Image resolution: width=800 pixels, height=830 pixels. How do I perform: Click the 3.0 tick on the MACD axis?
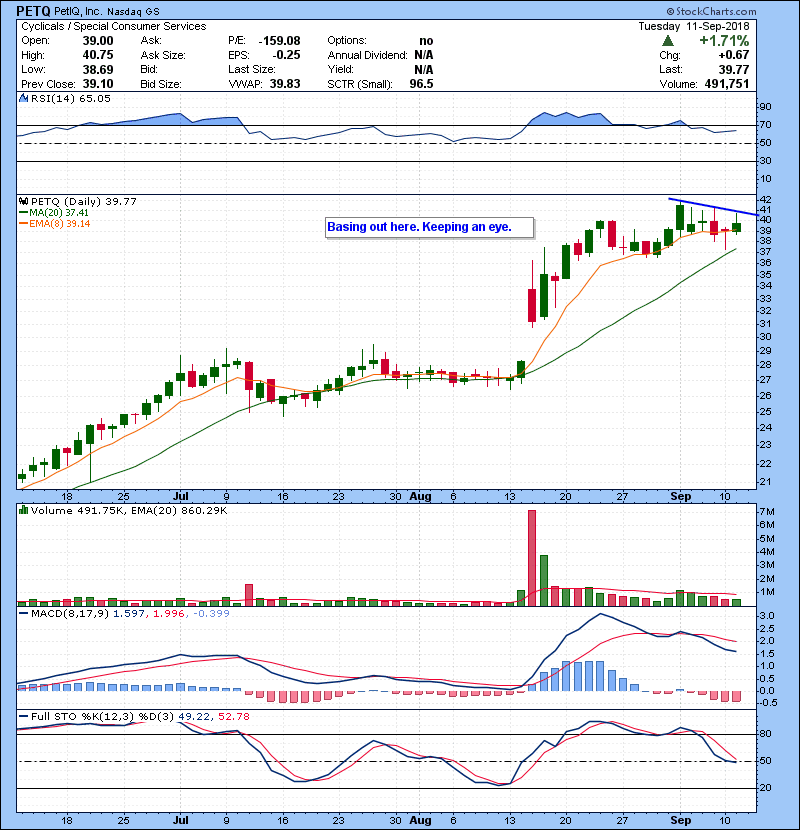pos(768,616)
